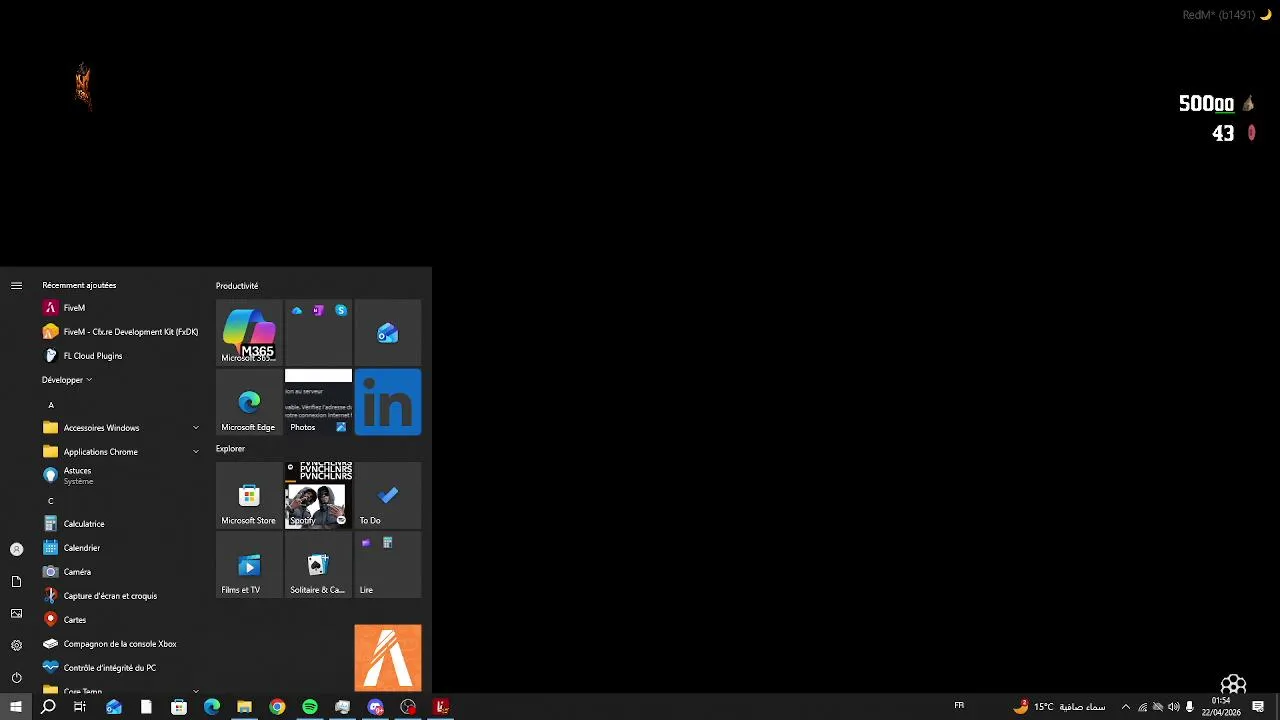Open Google Chrome from taskbar
Image resolution: width=1280 pixels, height=720 pixels.
coord(277,707)
